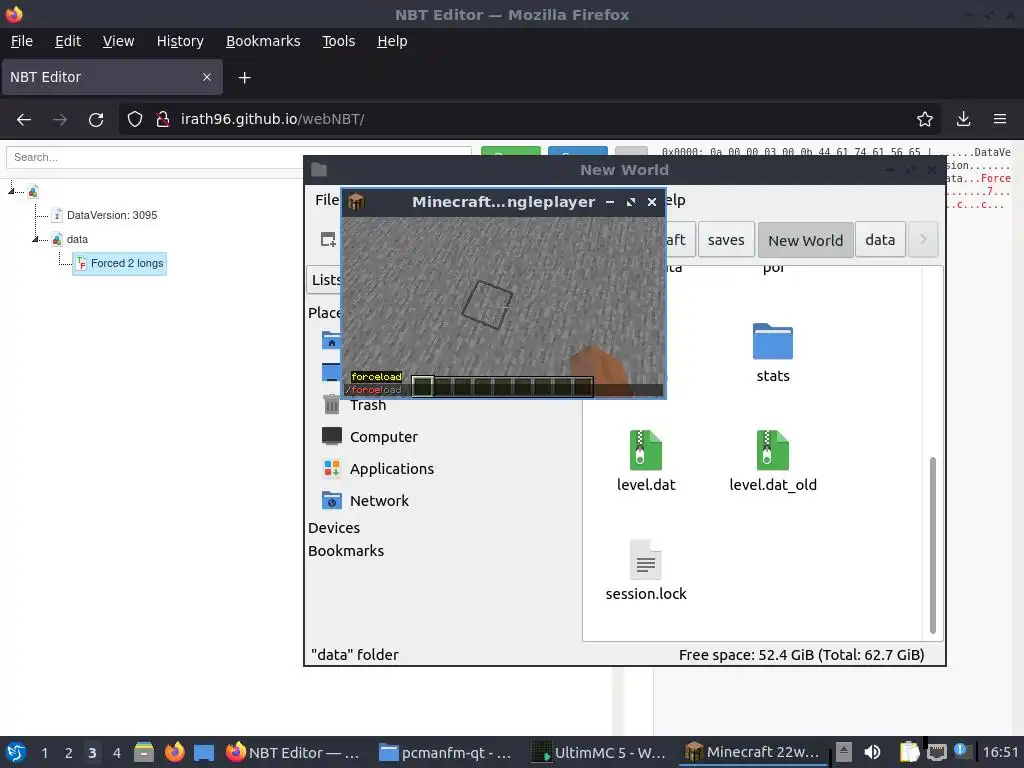Collapse the root compound tag in tree
Screen dimensions: 1024x768
pos(11,191)
